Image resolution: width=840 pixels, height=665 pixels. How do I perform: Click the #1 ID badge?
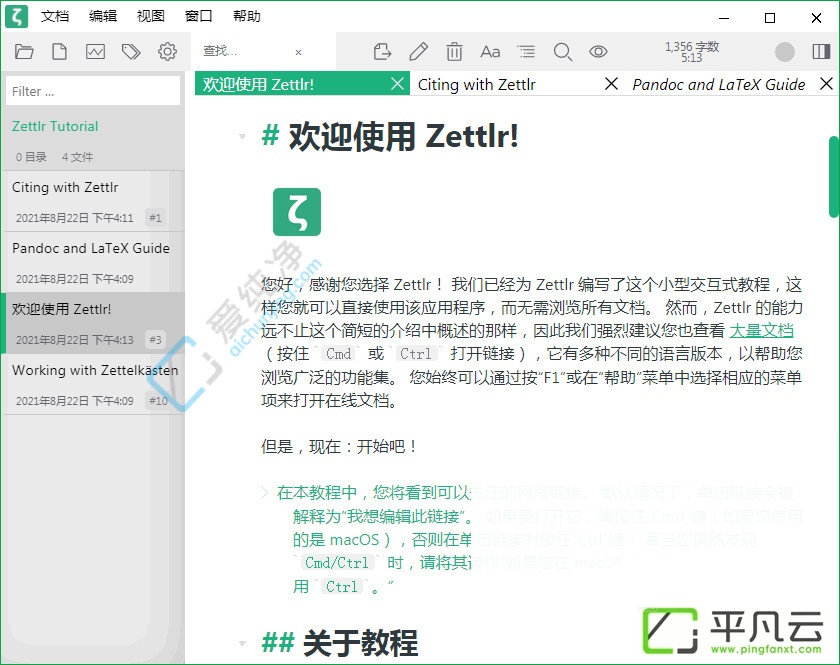pos(155,218)
